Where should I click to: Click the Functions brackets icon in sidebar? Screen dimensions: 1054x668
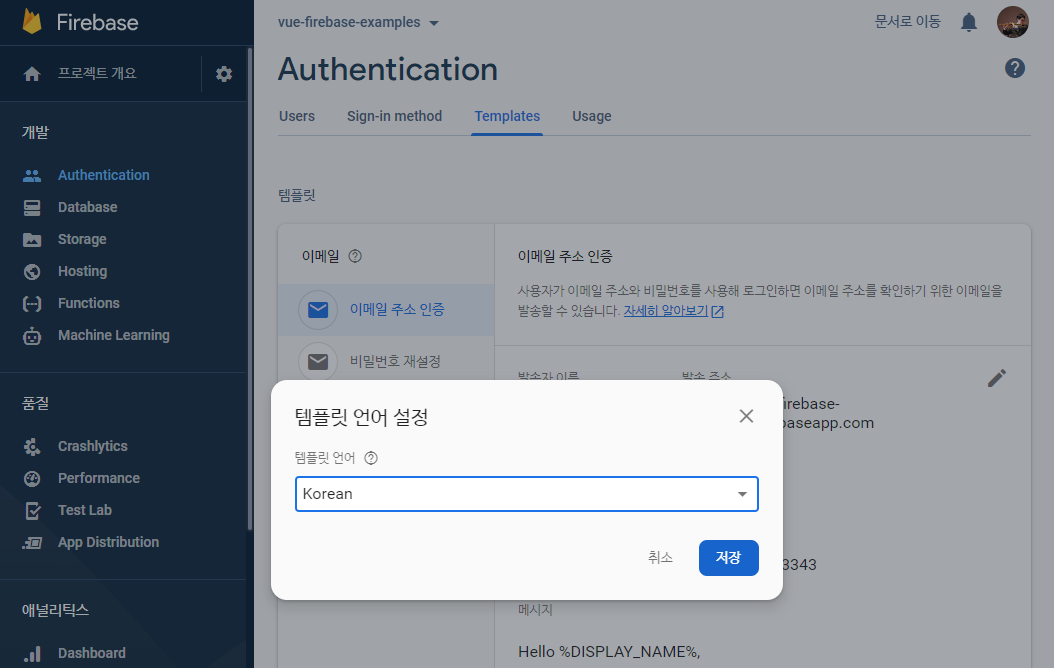[32, 304]
